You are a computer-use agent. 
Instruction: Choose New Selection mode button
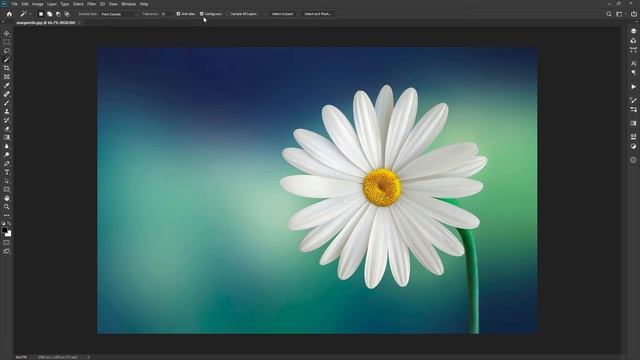41,14
